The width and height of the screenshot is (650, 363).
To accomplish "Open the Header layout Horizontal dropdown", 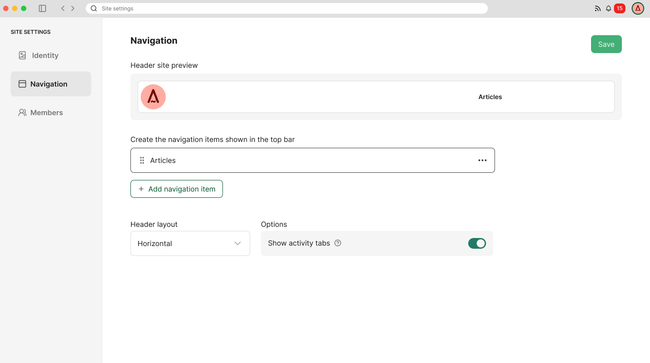I will pyautogui.click(x=190, y=243).
